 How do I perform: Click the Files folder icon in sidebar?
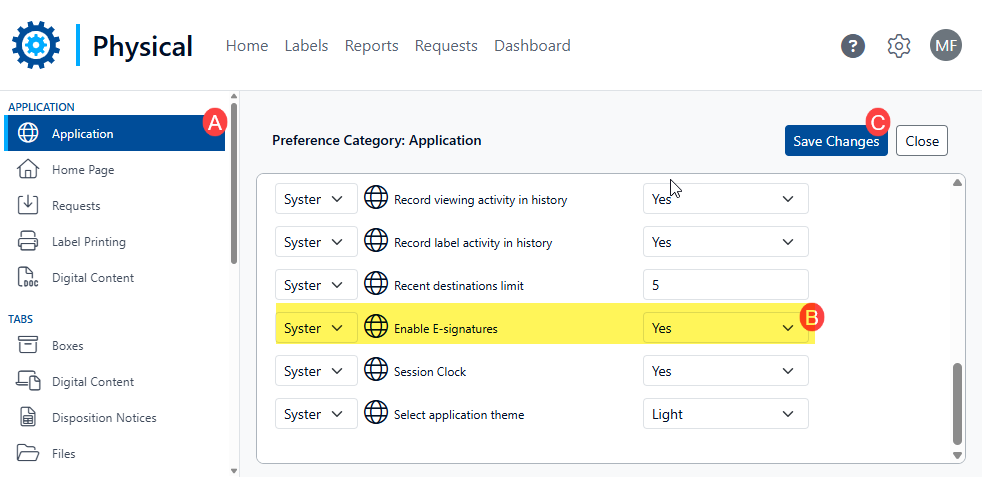pos(28,454)
